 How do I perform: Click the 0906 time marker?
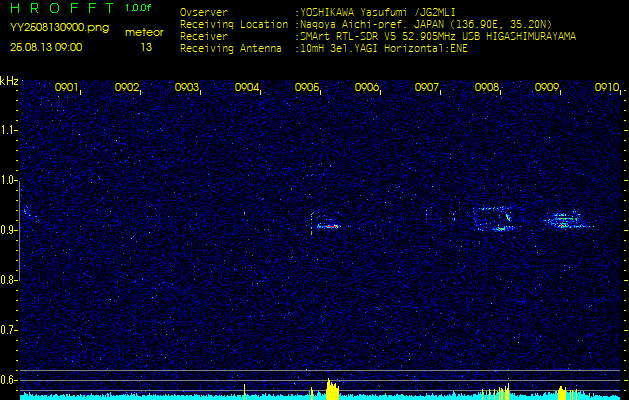[366, 87]
